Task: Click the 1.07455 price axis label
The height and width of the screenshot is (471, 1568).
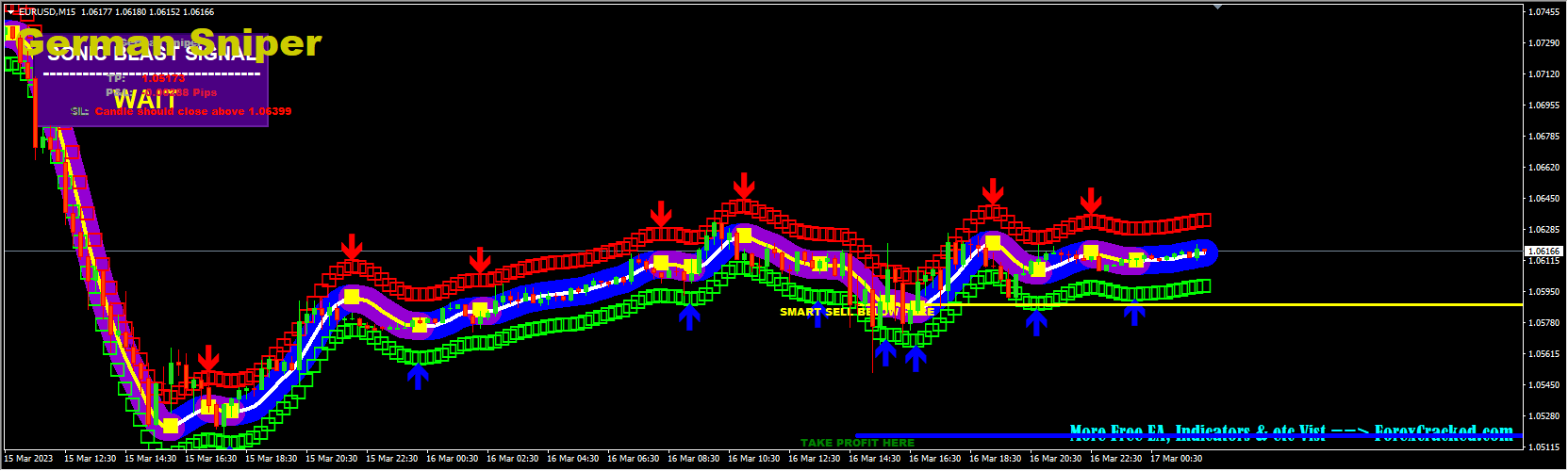Action: pos(1543,12)
